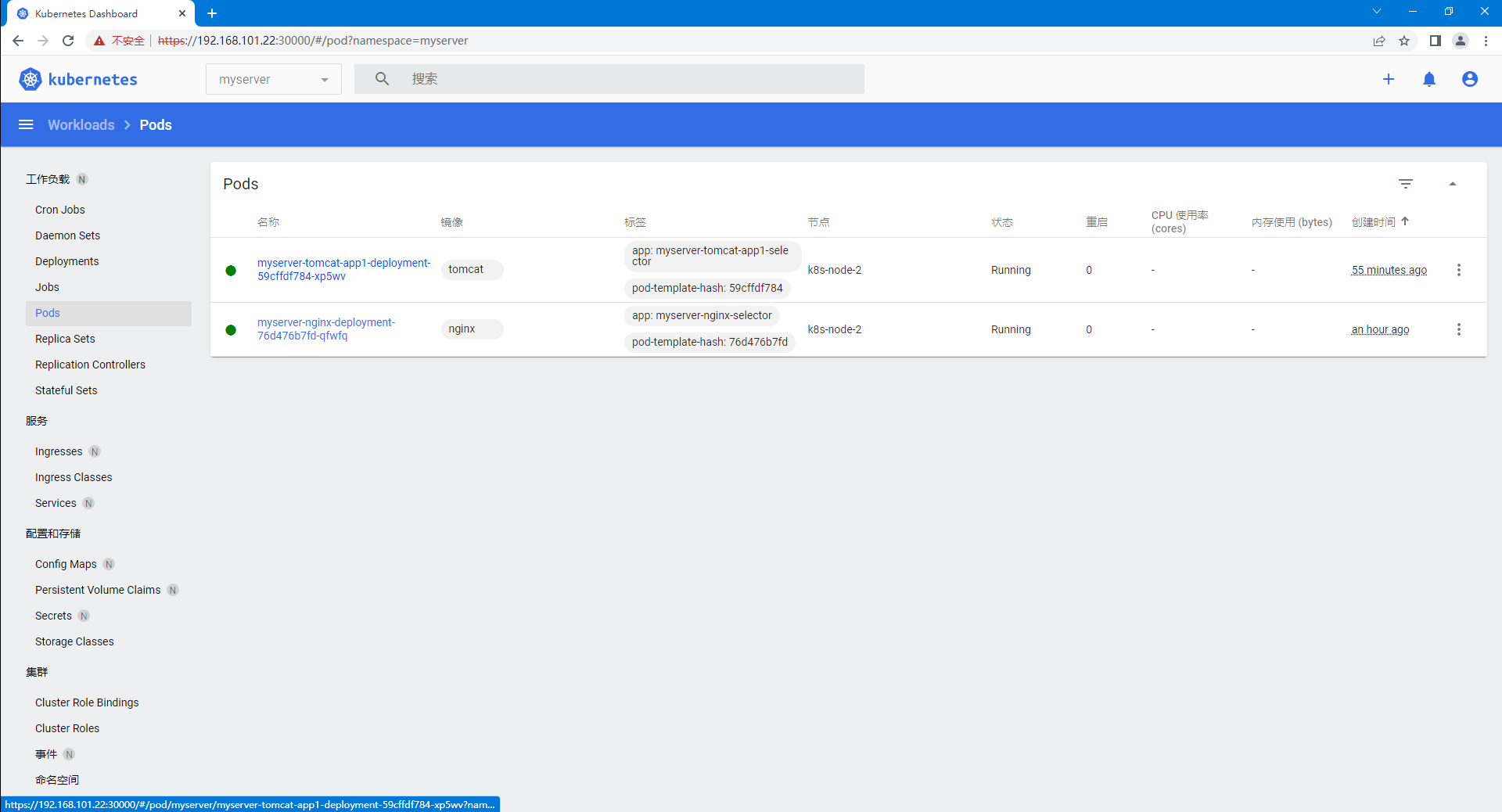1502x812 pixels.
Task: Go back to previous page
Action: click(18, 41)
